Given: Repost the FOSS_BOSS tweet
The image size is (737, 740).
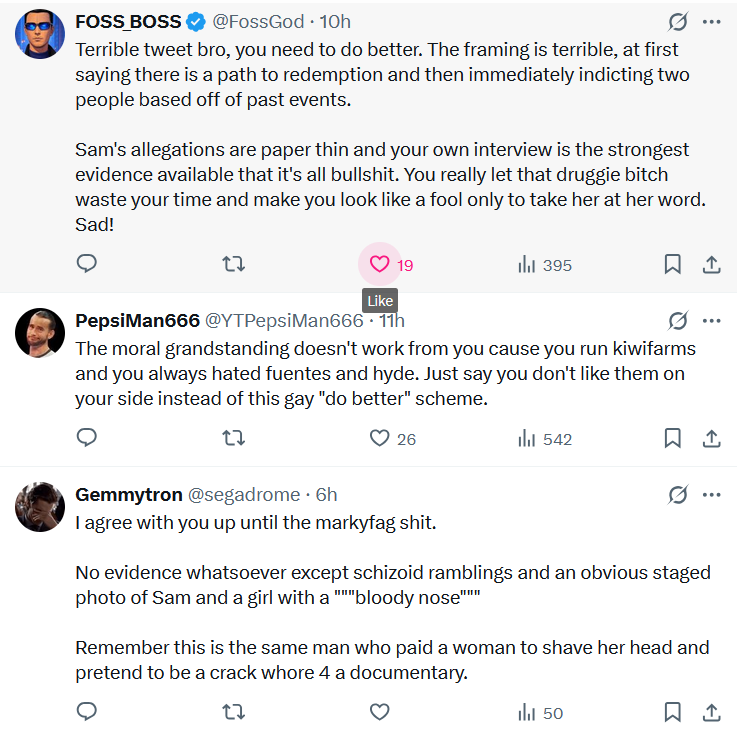Looking at the screenshot, I should click(x=233, y=265).
